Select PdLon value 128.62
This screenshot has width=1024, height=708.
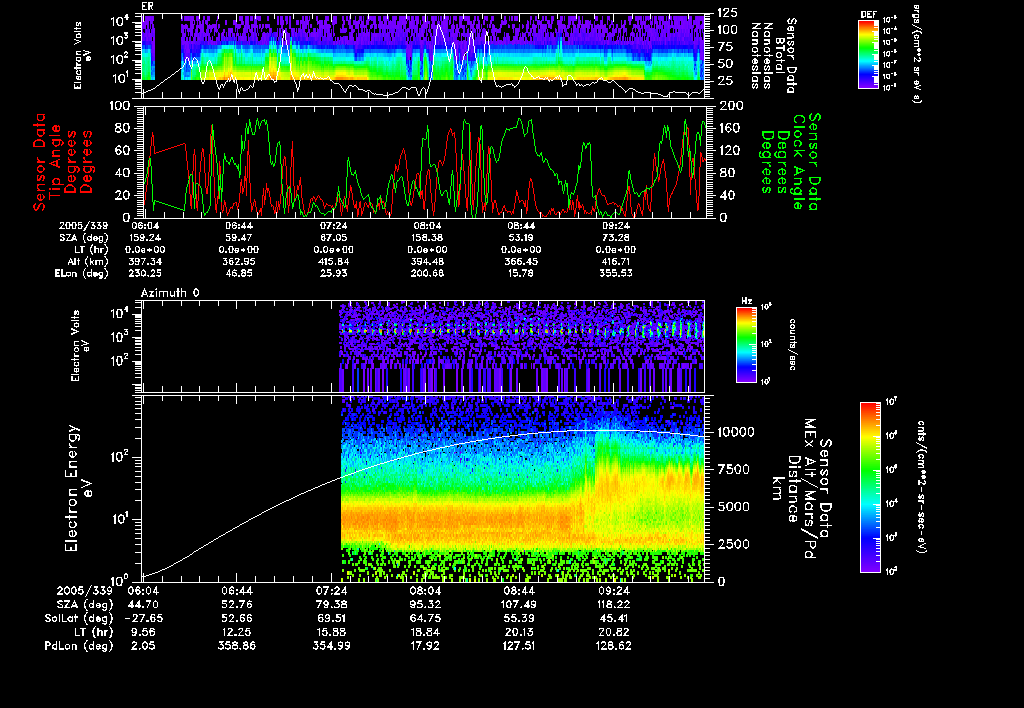pyautogui.click(x=613, y=646)
